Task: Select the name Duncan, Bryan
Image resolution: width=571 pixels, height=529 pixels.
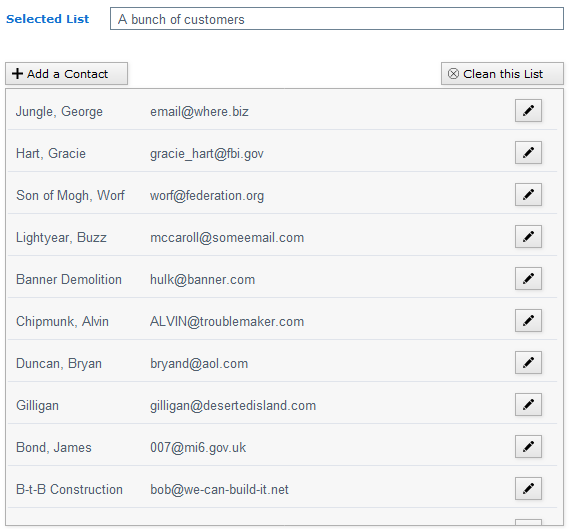Action: pyautogui.click(x=59, y=363)
